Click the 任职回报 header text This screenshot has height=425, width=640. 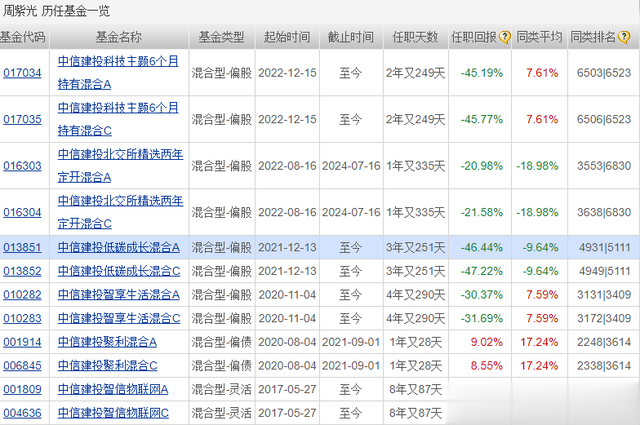pyautogui.click(x=474, y=37)
